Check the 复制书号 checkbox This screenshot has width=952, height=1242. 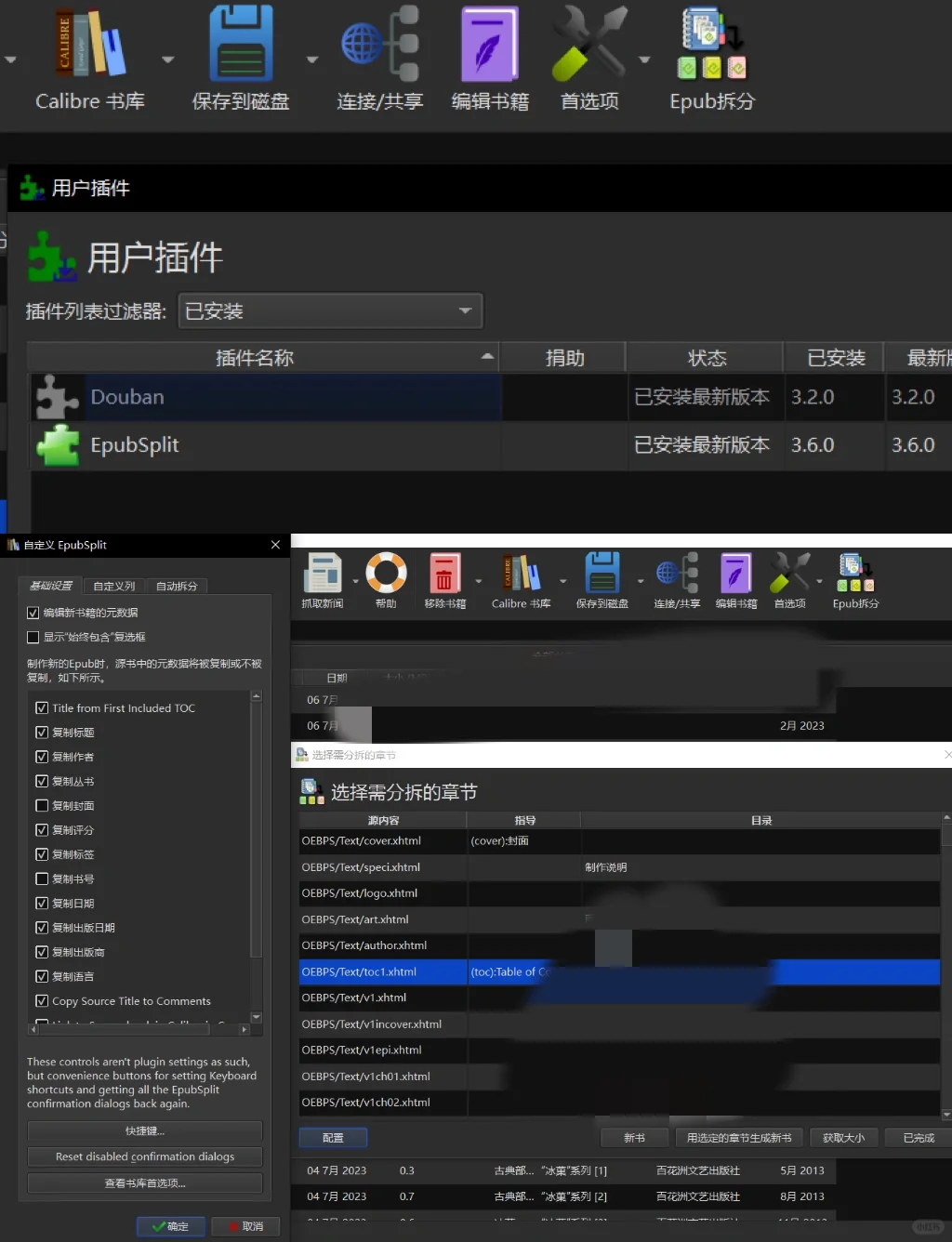coord(42,879)
